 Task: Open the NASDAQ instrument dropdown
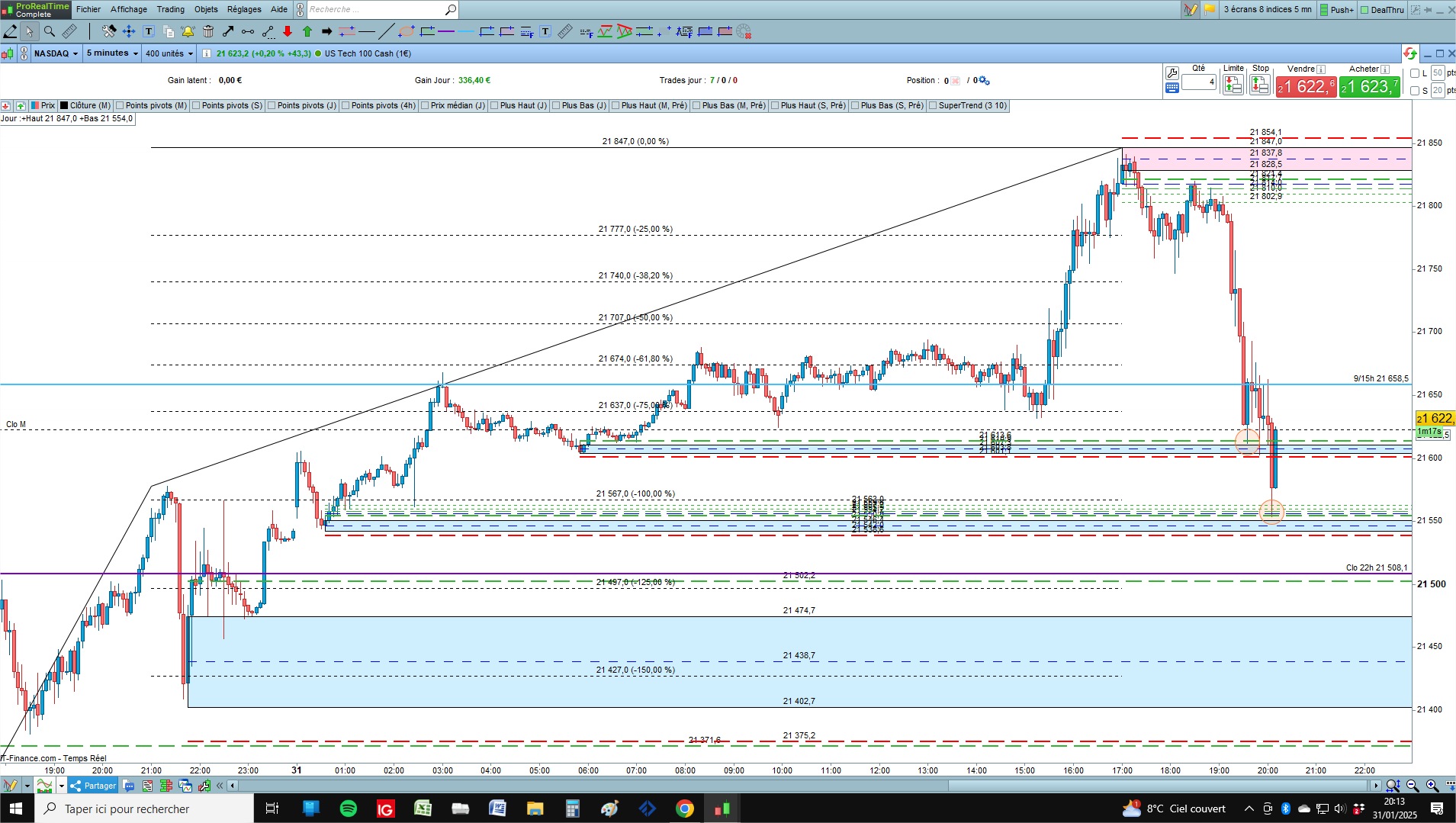coord(56,53)
